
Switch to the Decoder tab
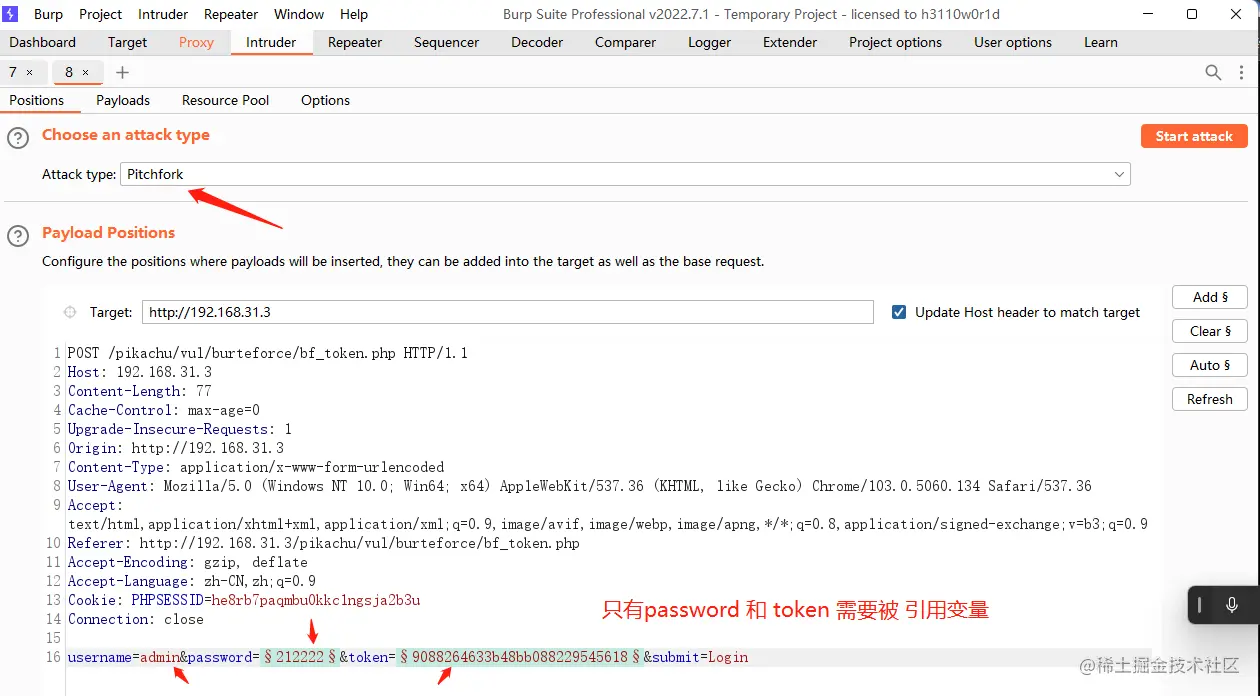click(537, 42)
